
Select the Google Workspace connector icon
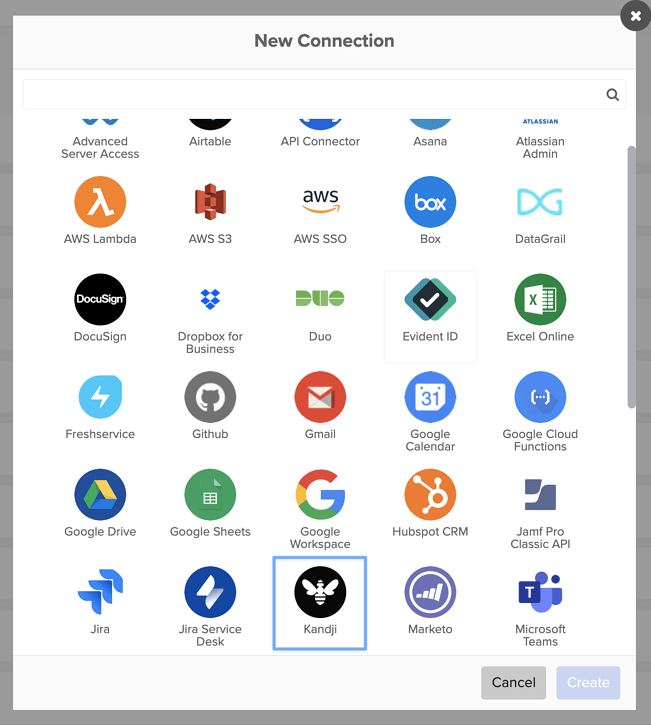click(320, 495)
